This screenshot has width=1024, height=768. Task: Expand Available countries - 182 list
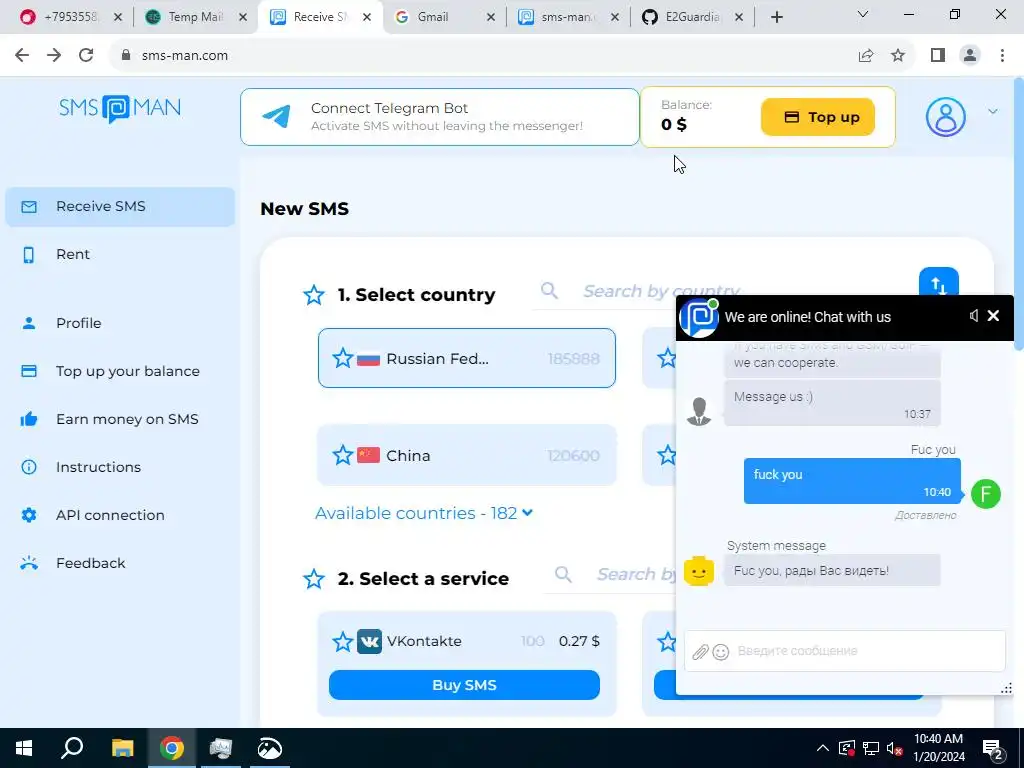(424, 513)
